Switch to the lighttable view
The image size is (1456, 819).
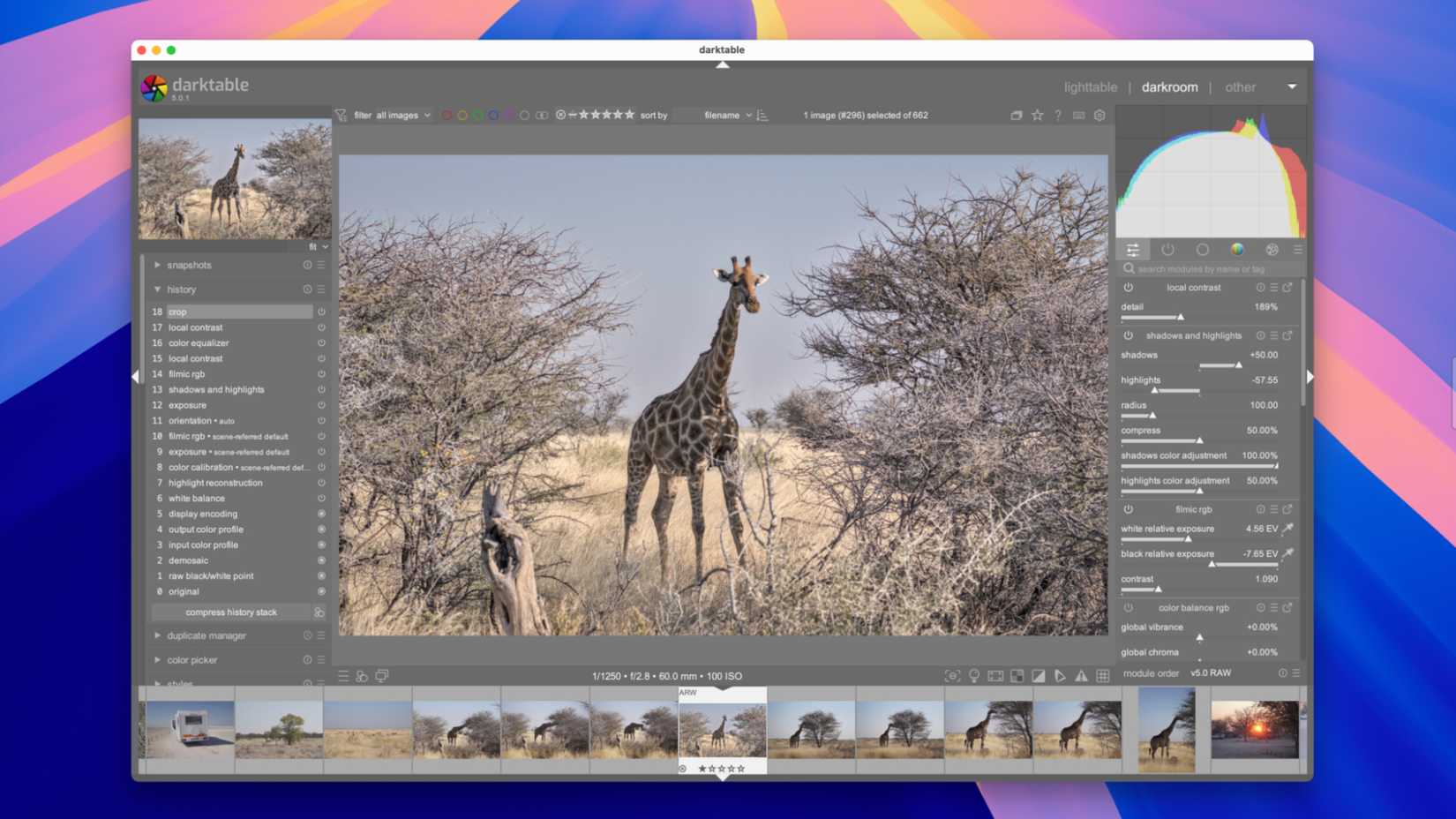1091,86
